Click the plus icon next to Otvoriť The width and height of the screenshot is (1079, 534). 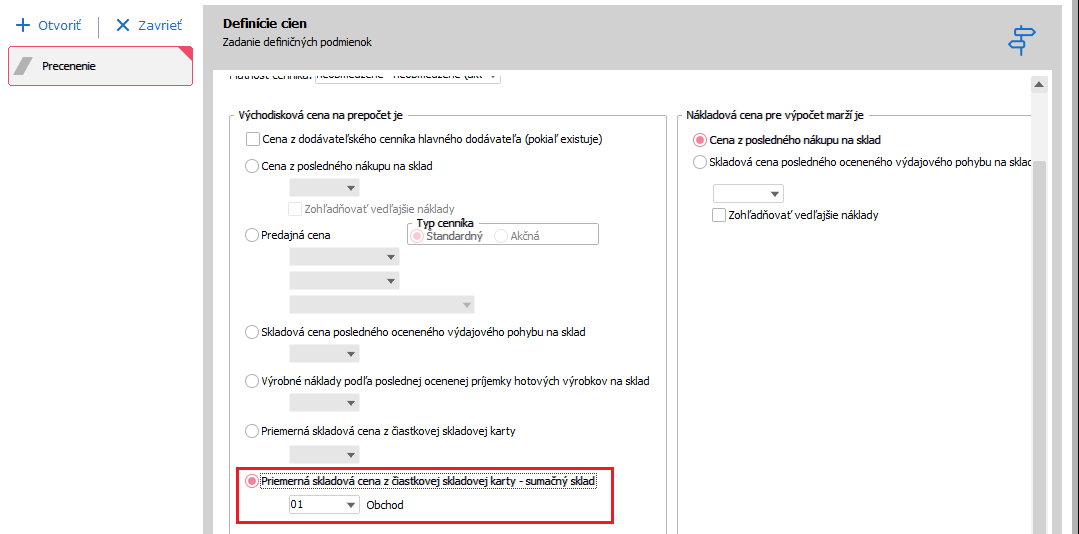coord(24,26)
